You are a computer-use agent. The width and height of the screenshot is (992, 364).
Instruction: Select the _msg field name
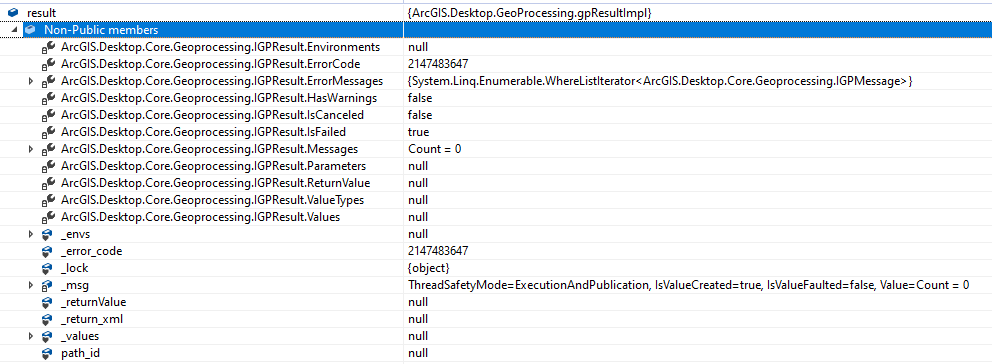75,286
